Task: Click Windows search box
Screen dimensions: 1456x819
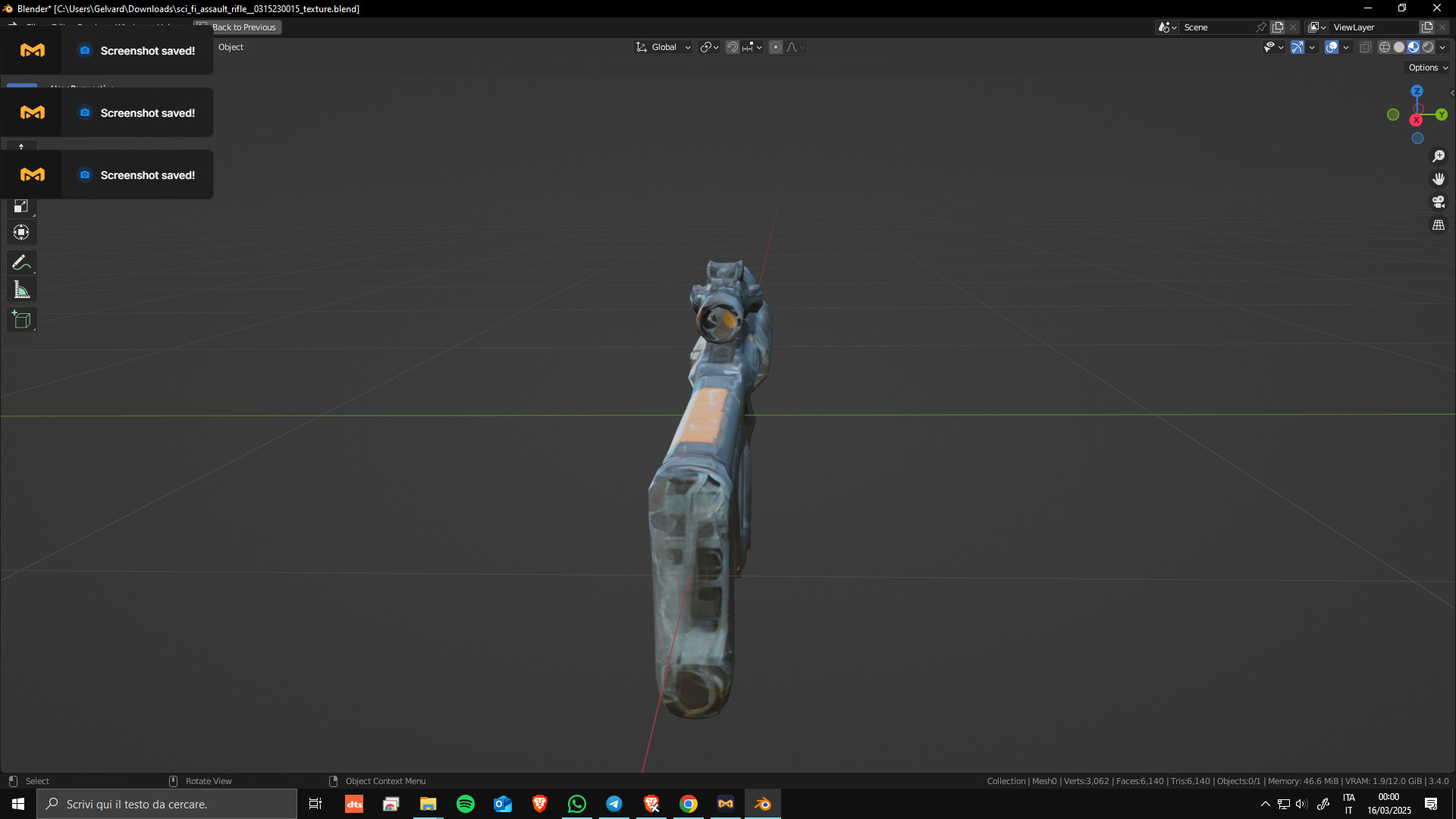Action: (167, 804)
